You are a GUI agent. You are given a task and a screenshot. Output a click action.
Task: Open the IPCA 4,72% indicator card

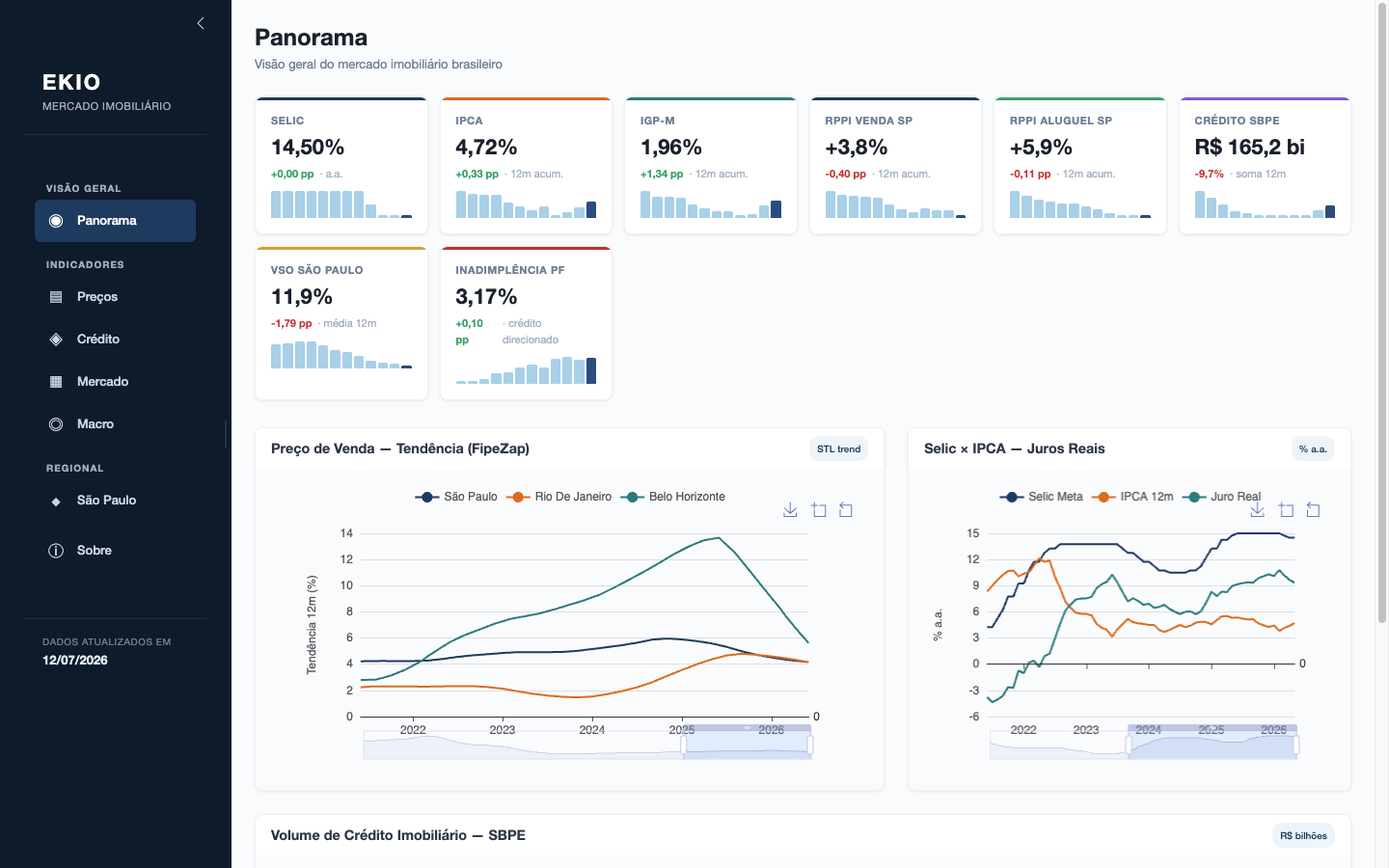pos(526,166)
